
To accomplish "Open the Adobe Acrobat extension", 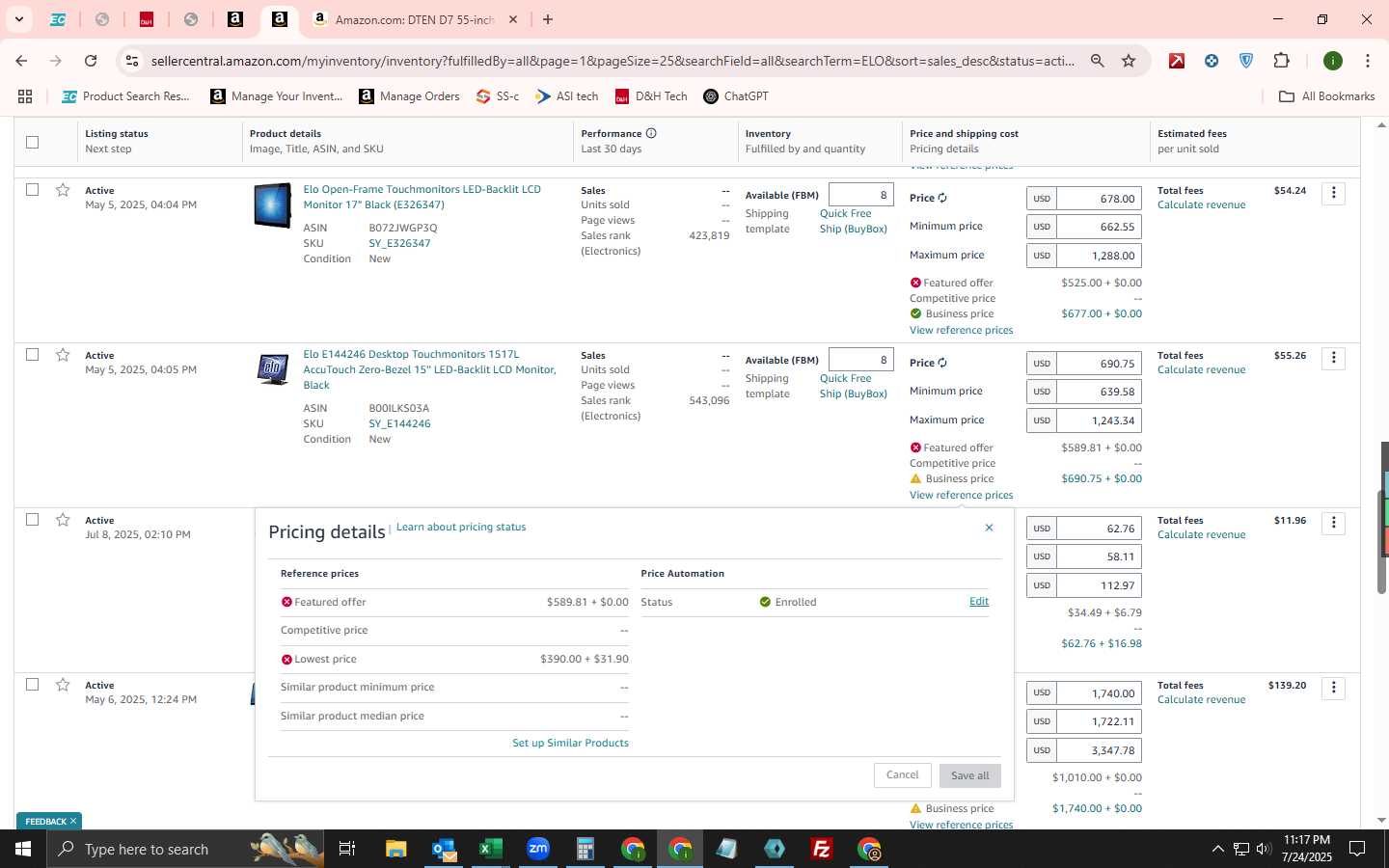I will (1177, 61).
